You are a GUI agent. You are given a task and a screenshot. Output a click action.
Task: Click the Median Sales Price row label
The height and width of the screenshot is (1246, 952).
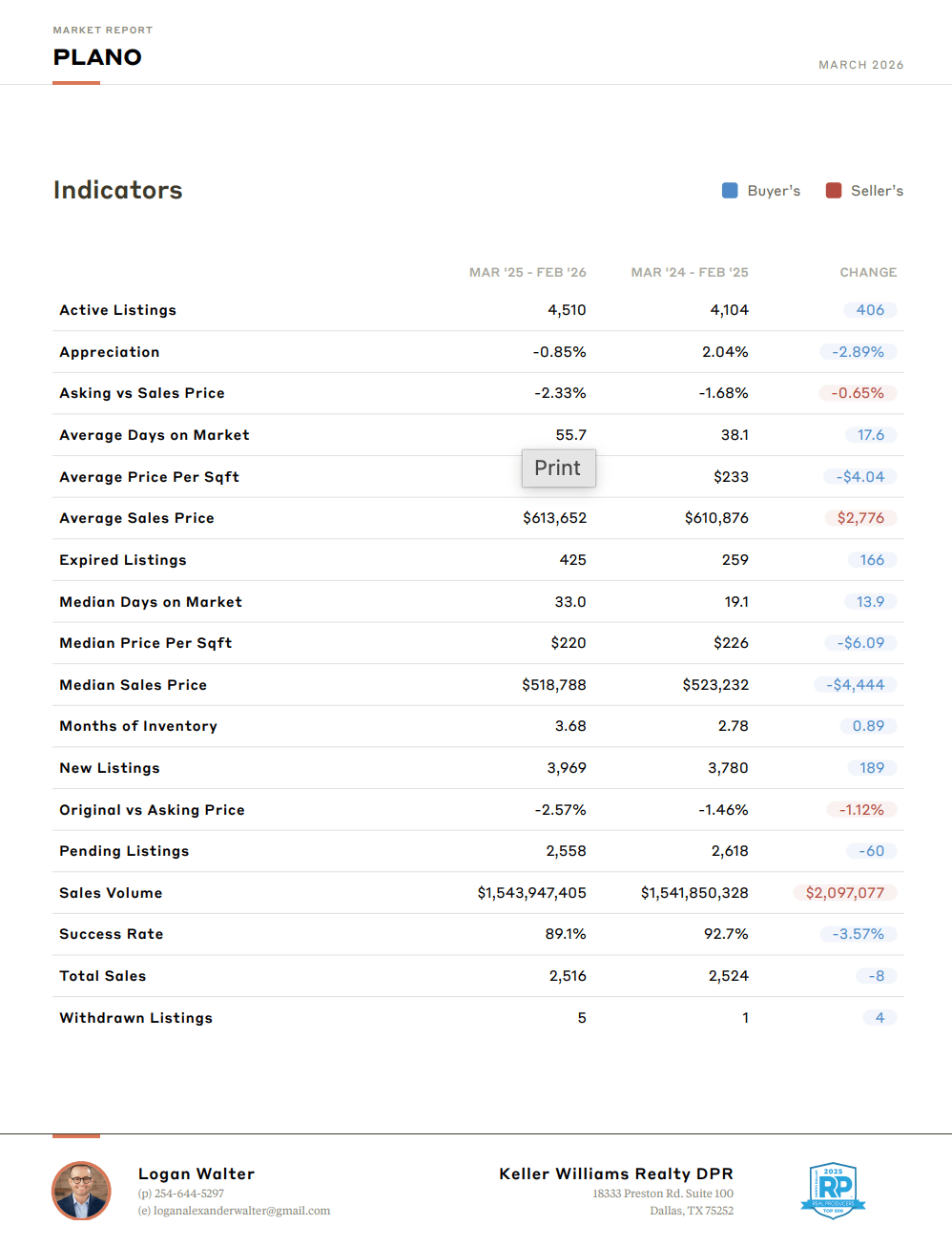(x=133, y=685)
